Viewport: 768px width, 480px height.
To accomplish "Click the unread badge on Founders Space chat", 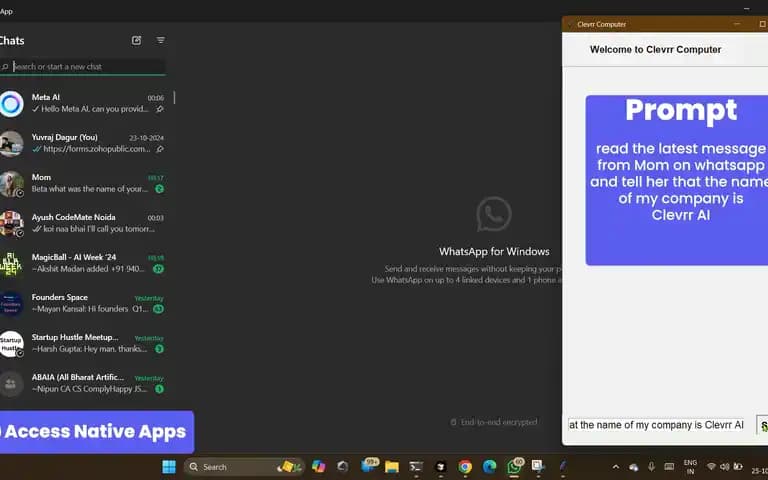I will [x=158, y=309].
